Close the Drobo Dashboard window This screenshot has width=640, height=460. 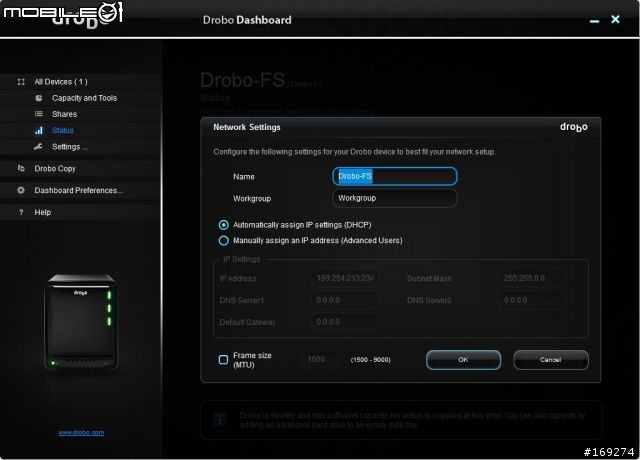(616, 19)
